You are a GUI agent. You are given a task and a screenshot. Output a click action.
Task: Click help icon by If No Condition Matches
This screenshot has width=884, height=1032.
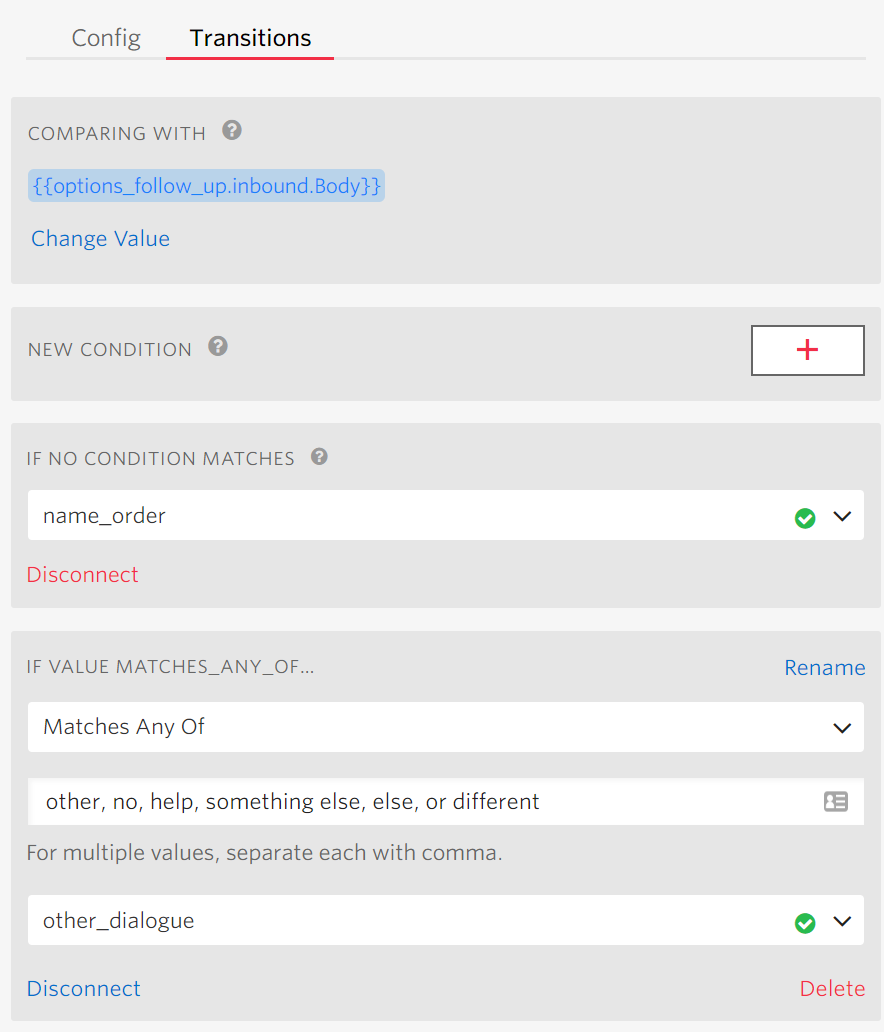(x=320, y=457)
